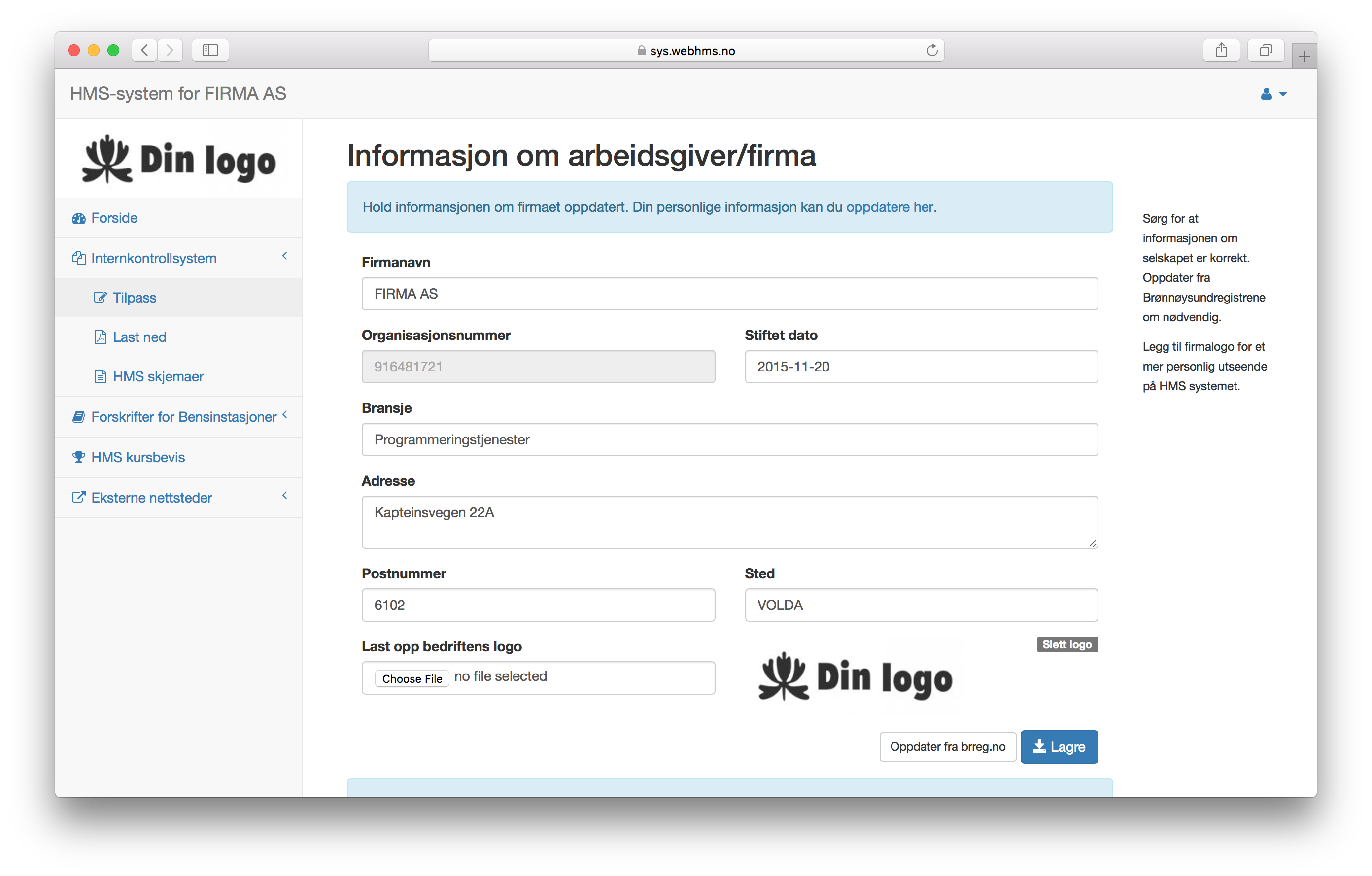Screen dimensions: 1372x876
Task: Click the Tilpass edit pencil icon
Action: pyautogui.click(x=100, y=297)
